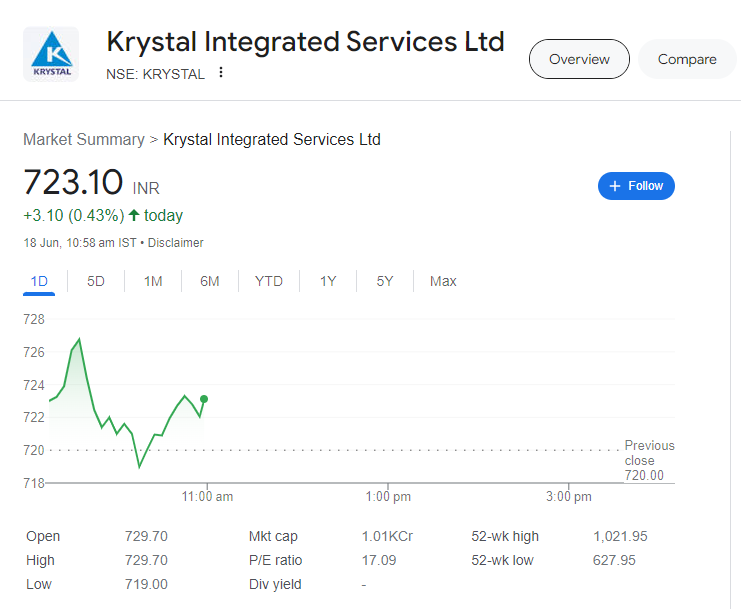Click the +3.10 (0.43%) change text
The width and height of the screenshot is (741, 609).
74,215
